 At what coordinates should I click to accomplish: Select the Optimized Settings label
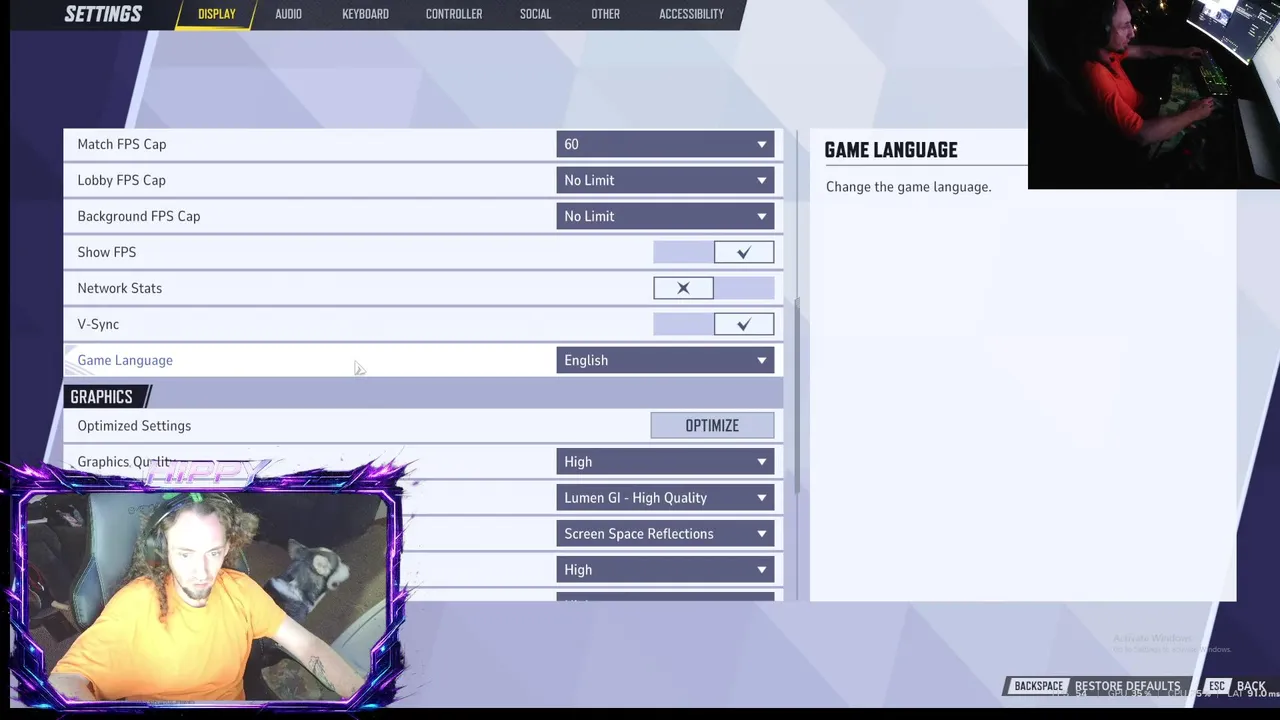tap(134, 426)
